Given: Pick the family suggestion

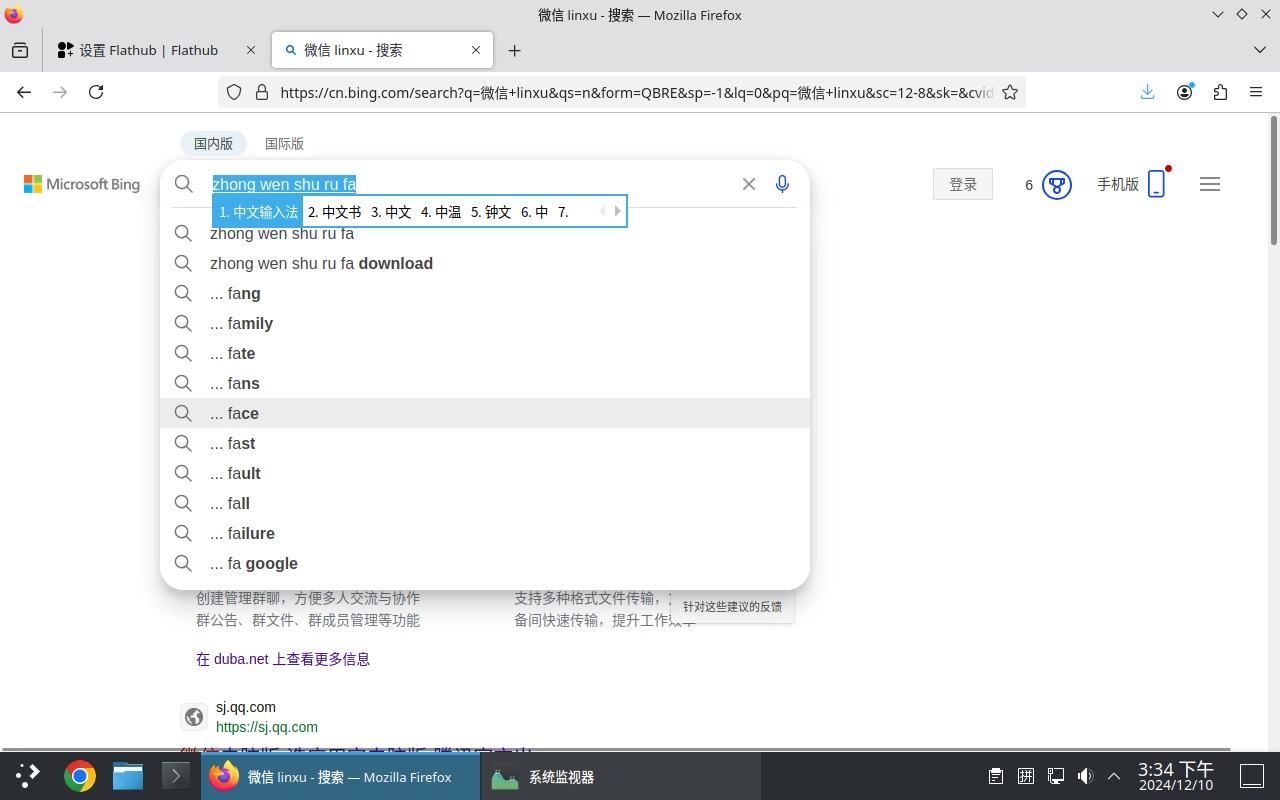Looking at the screenshot, I should click(x=485, y=323).
